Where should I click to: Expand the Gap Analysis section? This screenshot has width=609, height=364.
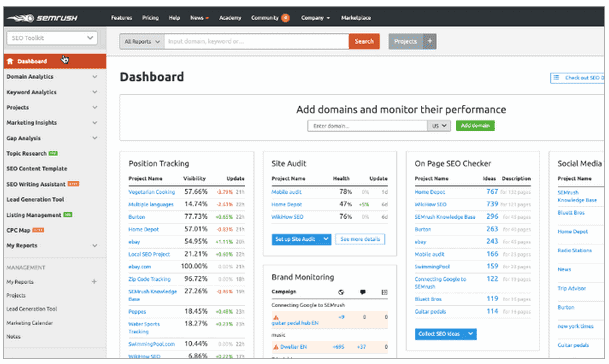(x=95, y=138)
